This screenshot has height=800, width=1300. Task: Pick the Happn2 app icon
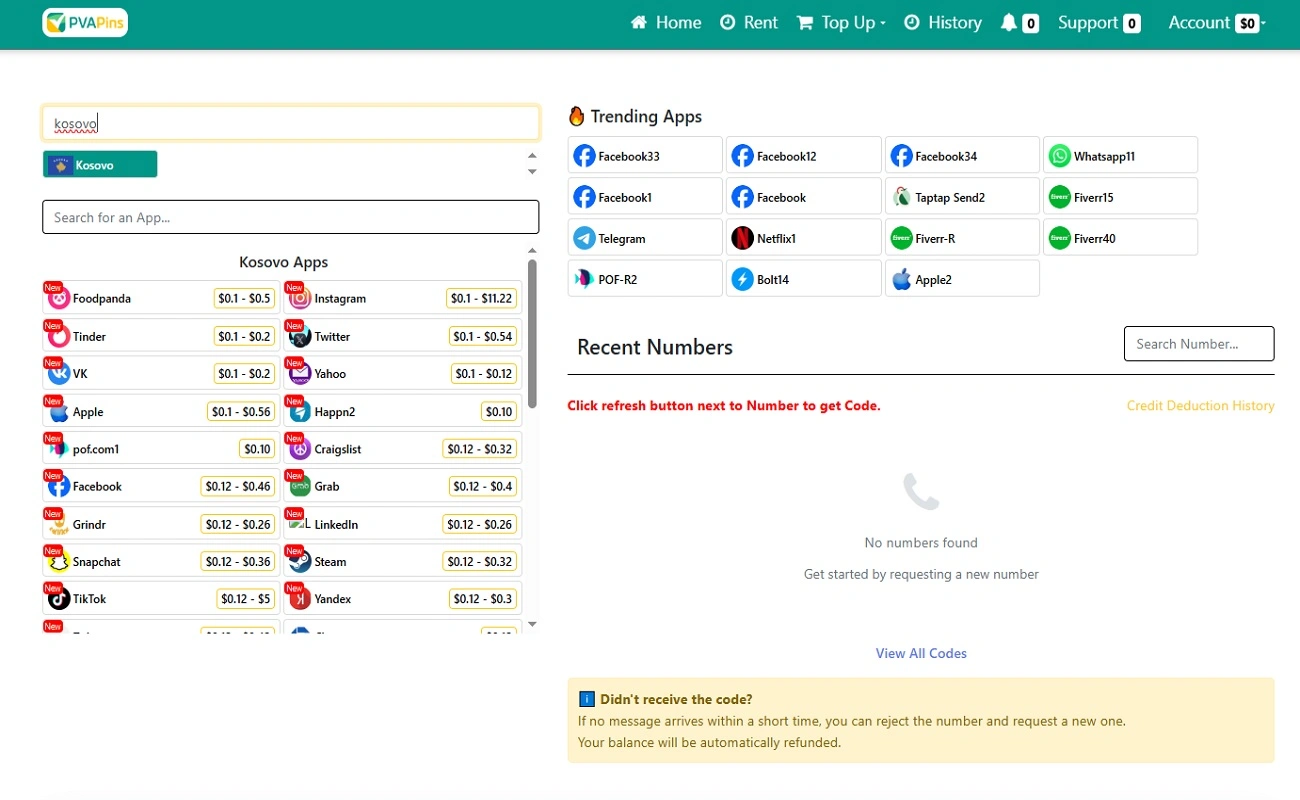(x=300, y=411)
